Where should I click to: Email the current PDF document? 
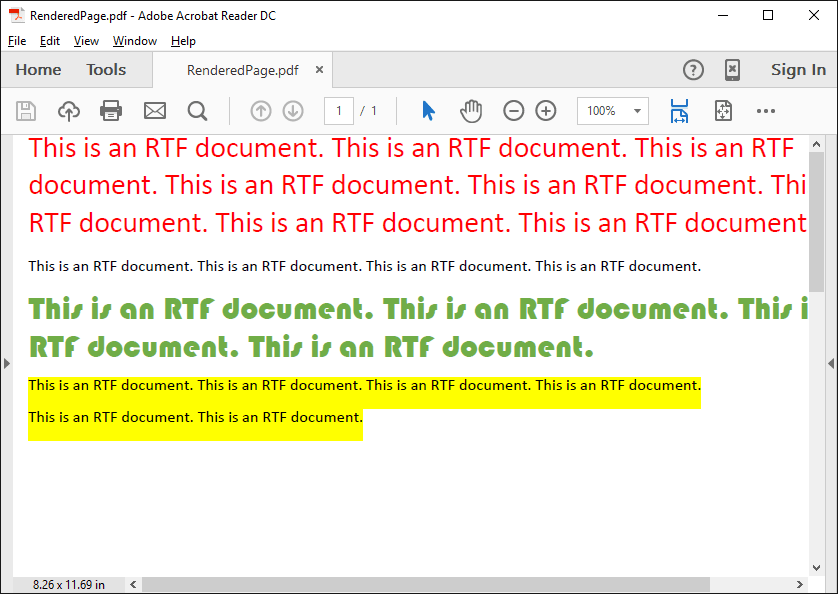pos(154,111)
